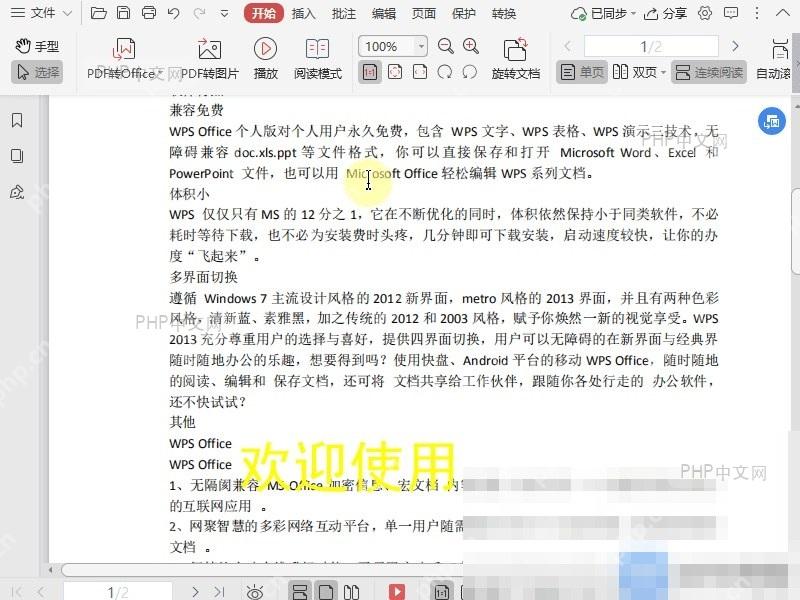Click the feedback chat bubble icon
This screenshot has width=800, height=600.
pos(731,13)
